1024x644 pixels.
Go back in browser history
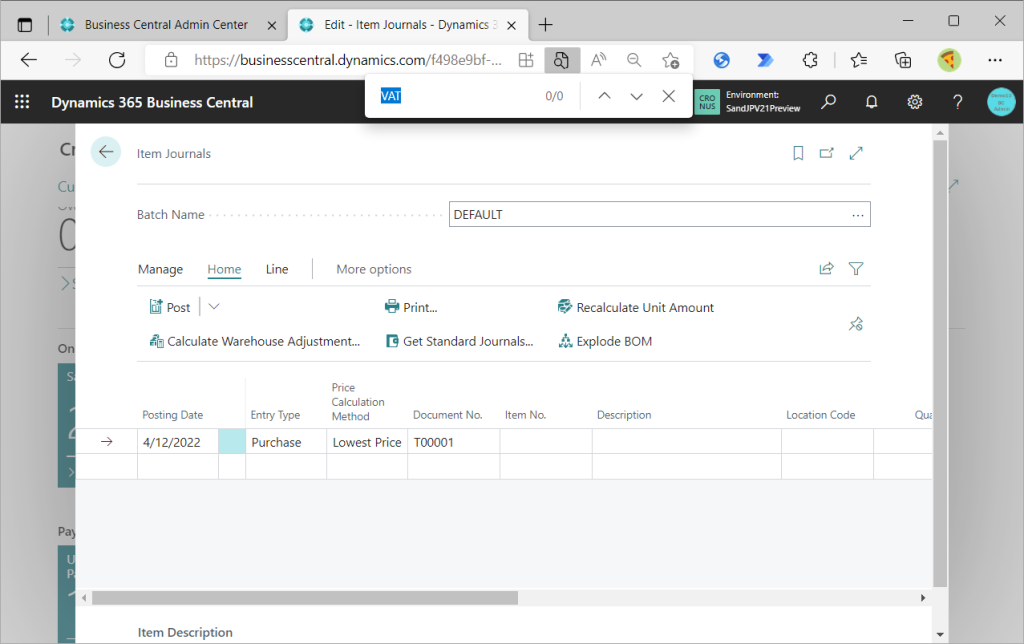tap(29, 60)
